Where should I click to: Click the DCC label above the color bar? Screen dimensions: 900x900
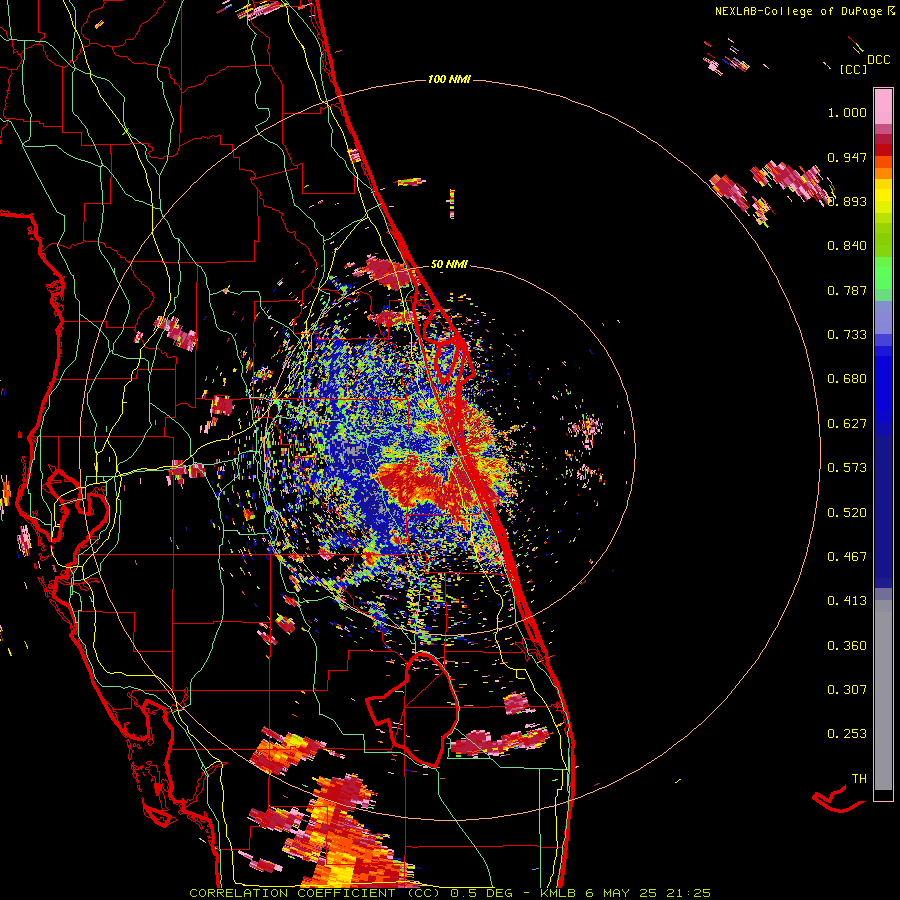tap(879, 60)
